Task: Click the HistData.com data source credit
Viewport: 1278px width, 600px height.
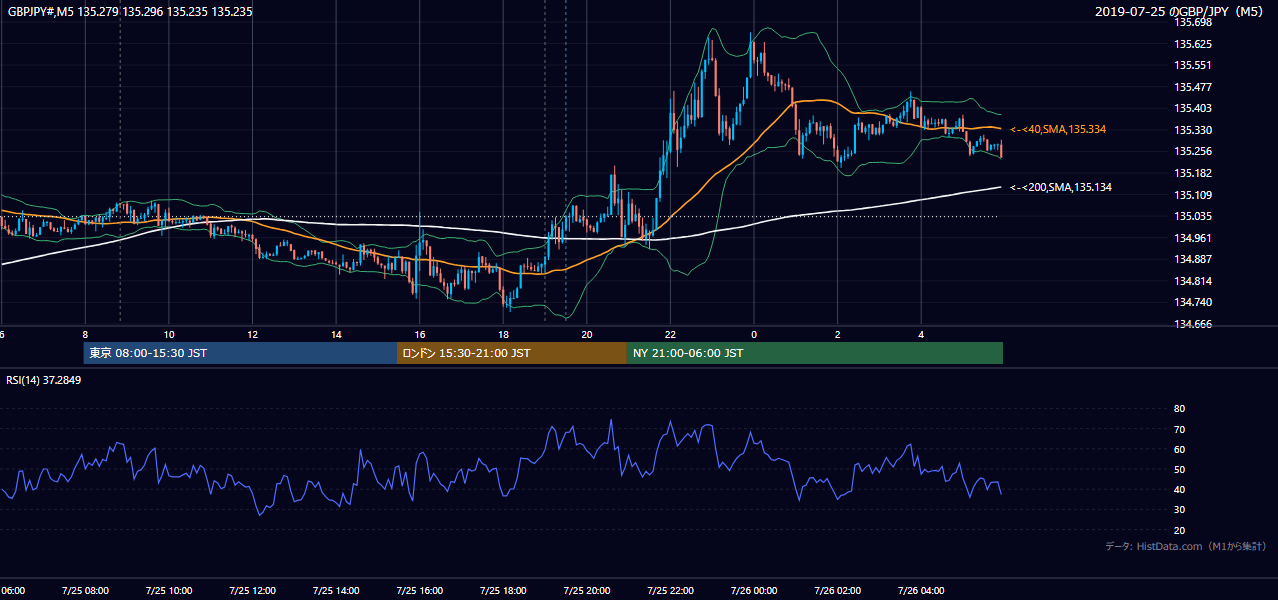Action: pos(1185,547)
